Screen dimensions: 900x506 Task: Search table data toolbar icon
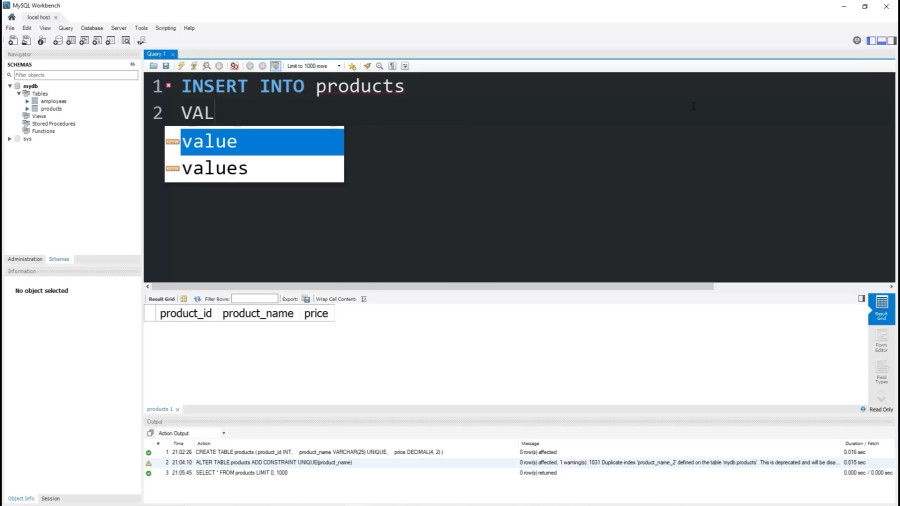click(126, 41)
